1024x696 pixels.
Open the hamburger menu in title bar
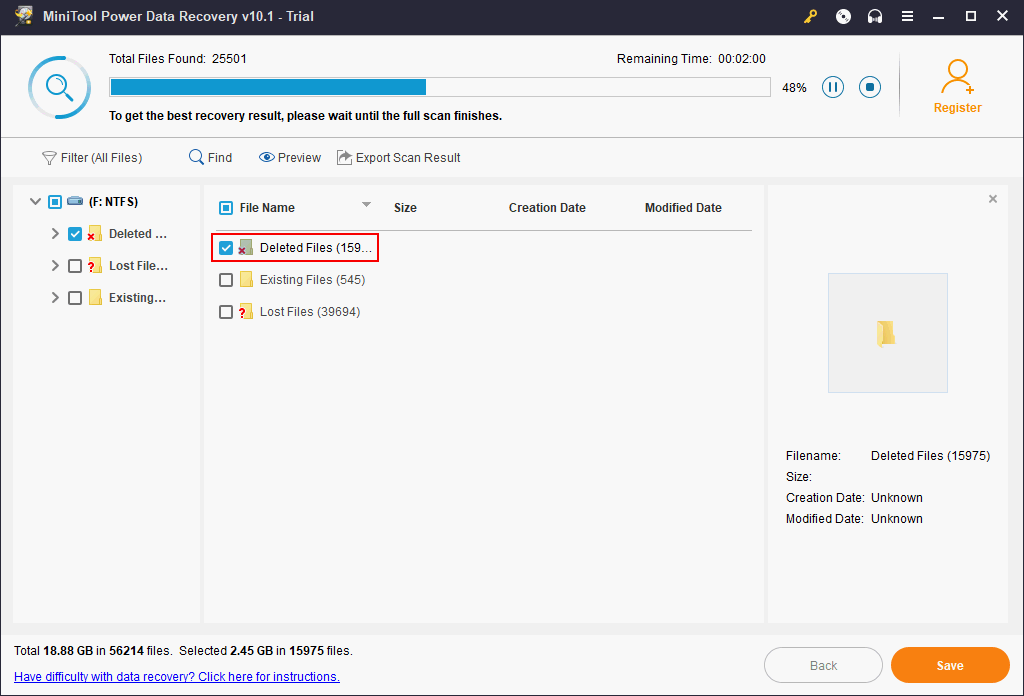(907, 16)
